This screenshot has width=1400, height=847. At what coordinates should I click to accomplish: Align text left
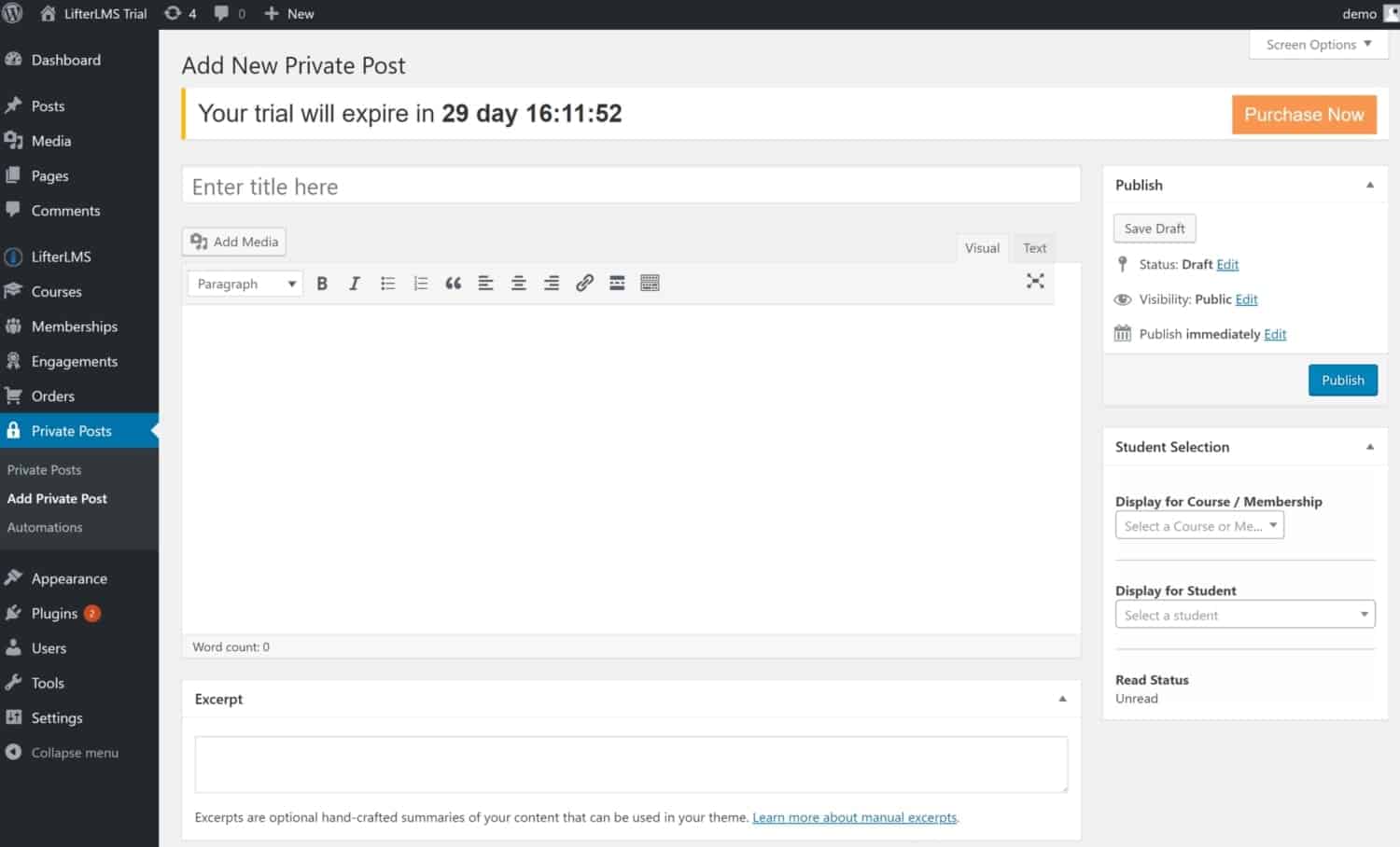tap(486, 284)
